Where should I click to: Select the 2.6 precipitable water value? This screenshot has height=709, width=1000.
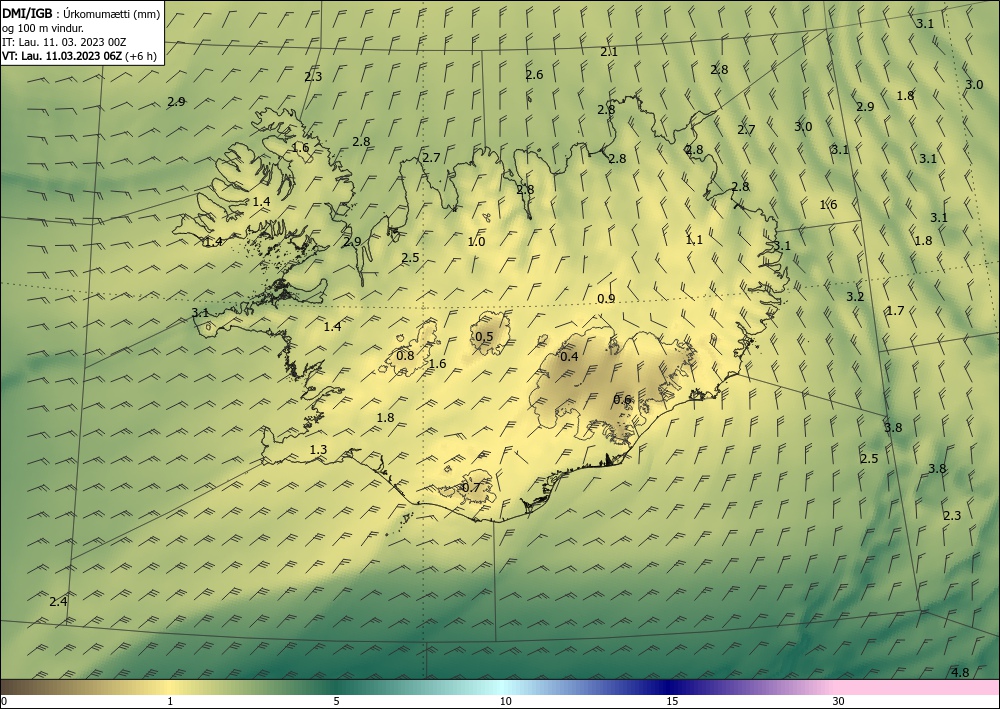pyautogui.click(x=534, y=75)
